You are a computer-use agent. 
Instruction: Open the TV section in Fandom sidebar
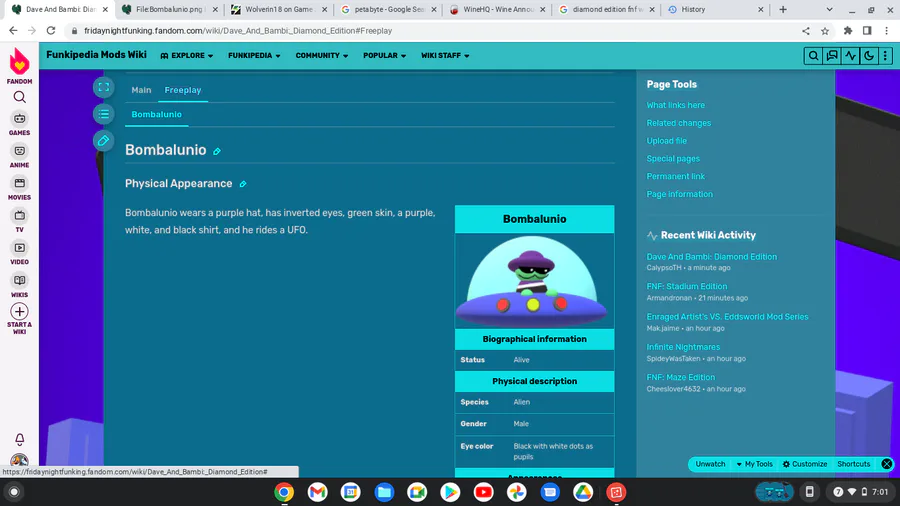(x=20, y=221)
